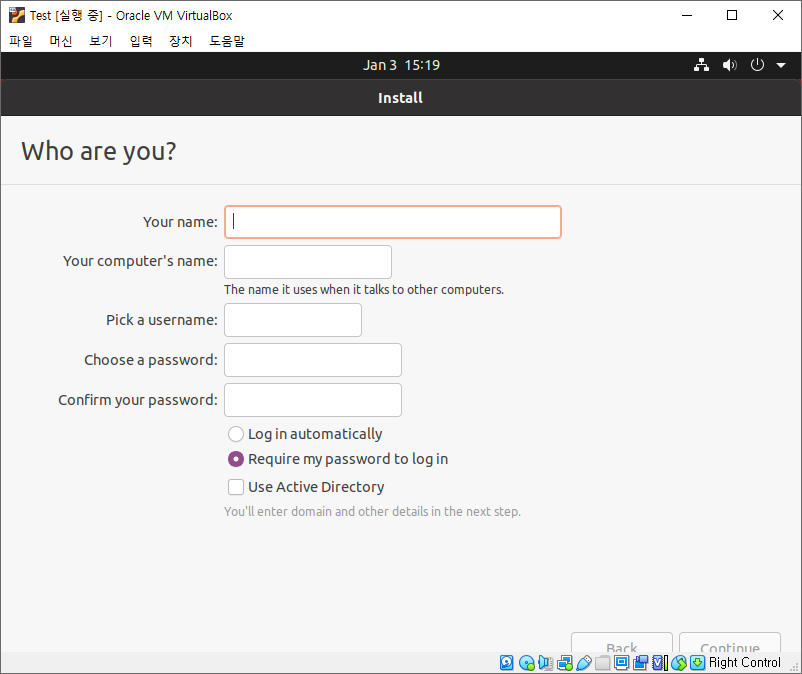Click the optical disk status icon
This screenshot has height=674, width=802.
click(x=526, y=663)
